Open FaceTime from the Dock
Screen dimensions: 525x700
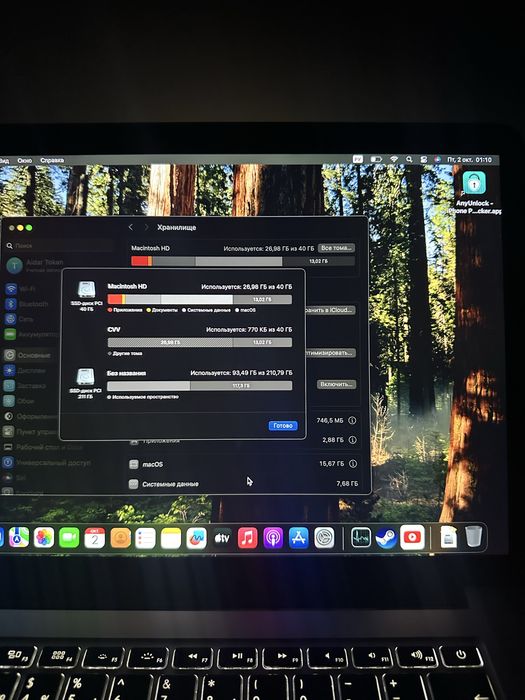coord(69,538)
